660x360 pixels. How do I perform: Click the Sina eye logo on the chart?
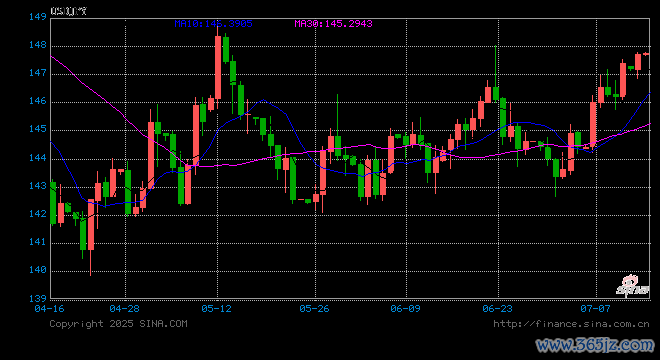coord(633,286)
